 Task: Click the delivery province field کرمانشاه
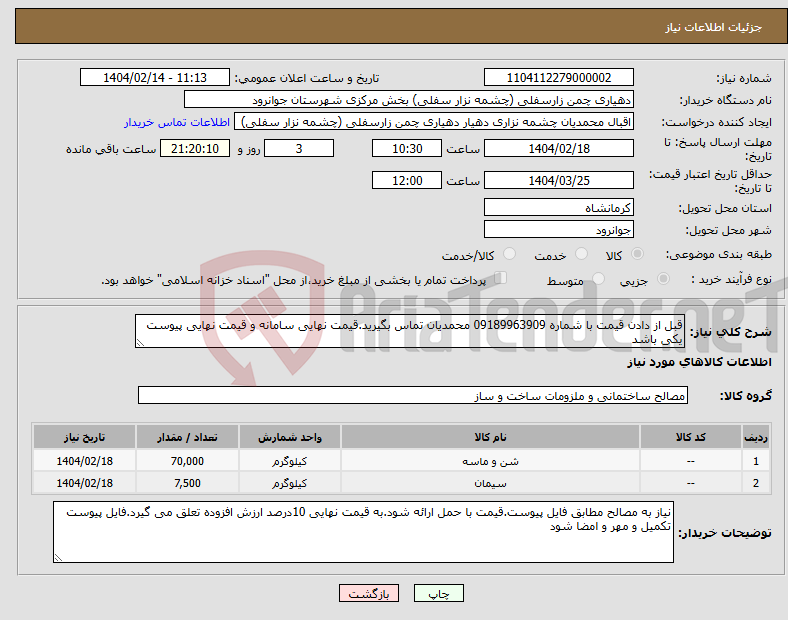[x=558, y=207]
